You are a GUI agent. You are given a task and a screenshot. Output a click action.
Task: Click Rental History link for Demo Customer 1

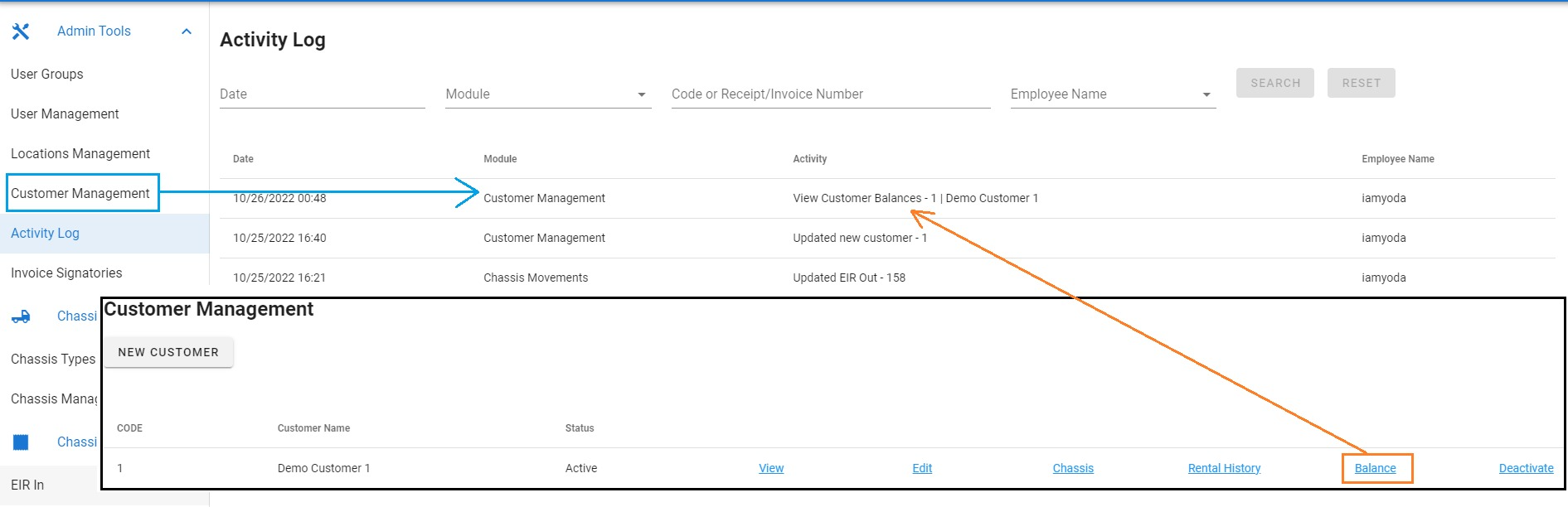coord(1224,468)
